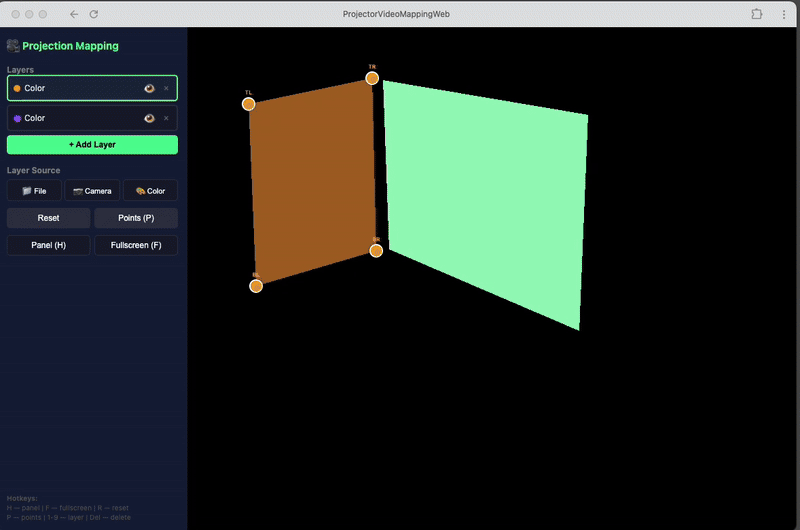Enter fullscreen with Fullscreen (F) button
Viewport: 800px width, 530px height.
[136, 245]
